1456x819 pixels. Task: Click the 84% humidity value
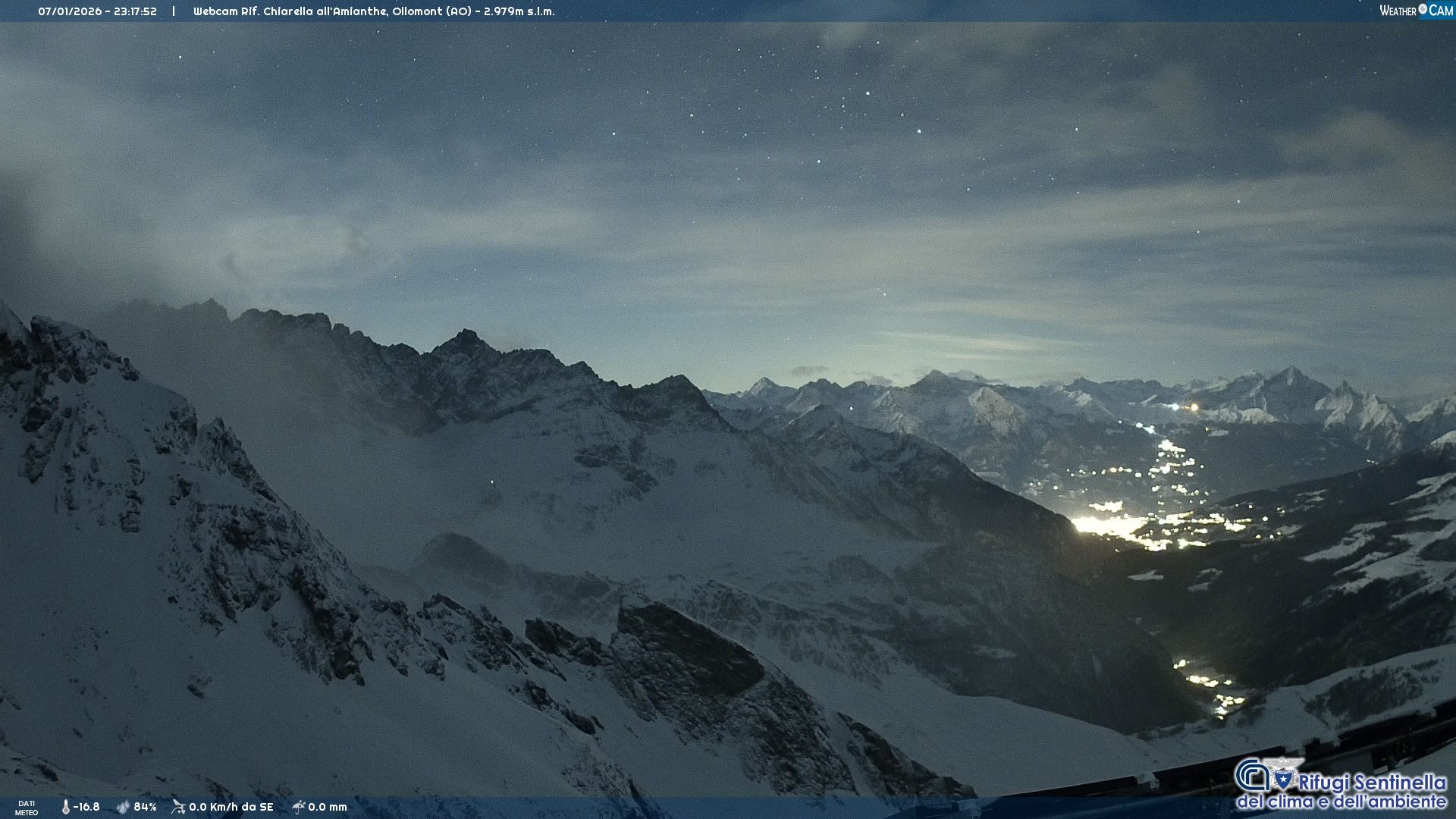pos(145,808)
